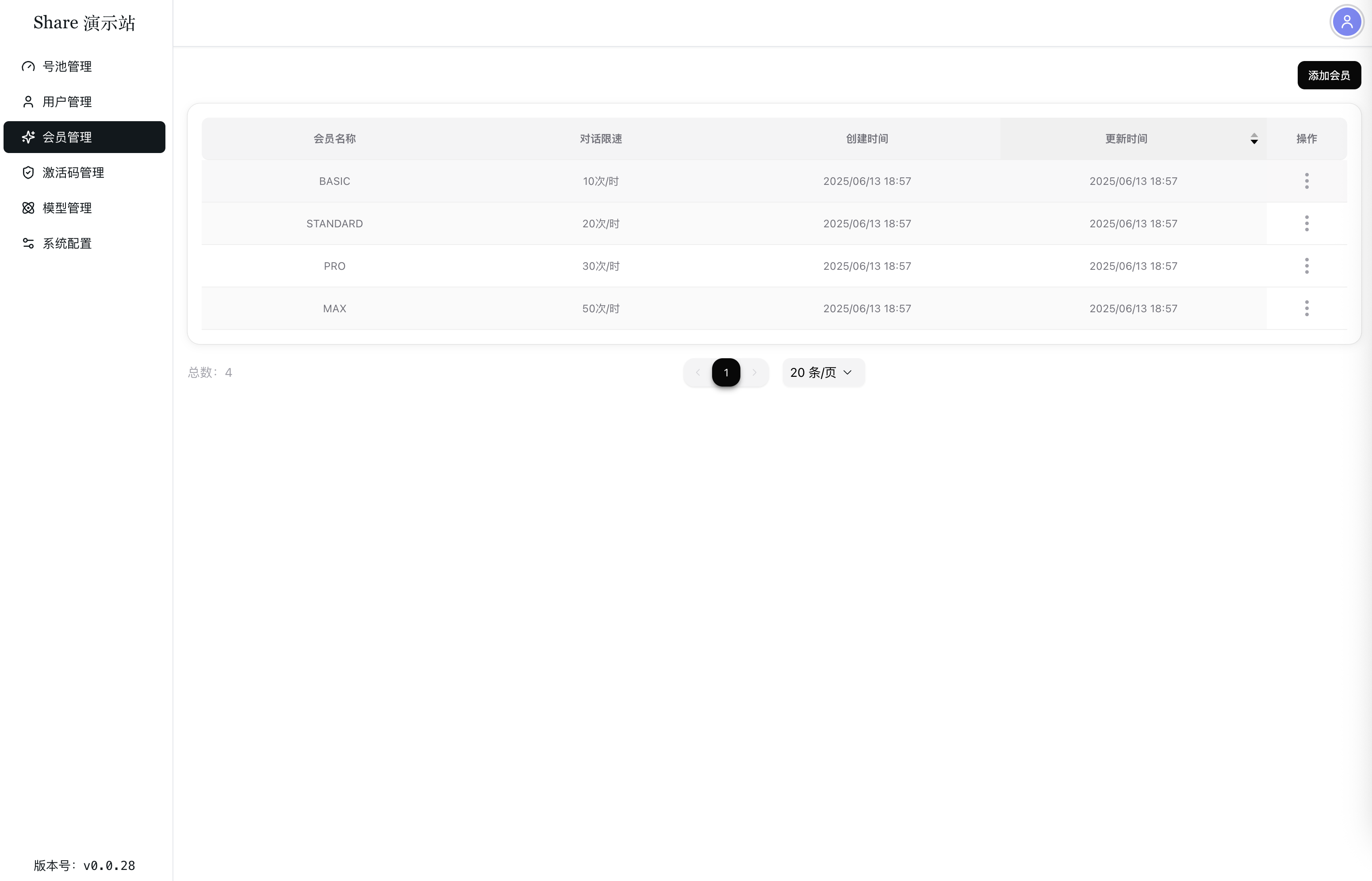Click the 会员名称 column header
This screenshot has height=881, width=1372.
click(335, 139)
